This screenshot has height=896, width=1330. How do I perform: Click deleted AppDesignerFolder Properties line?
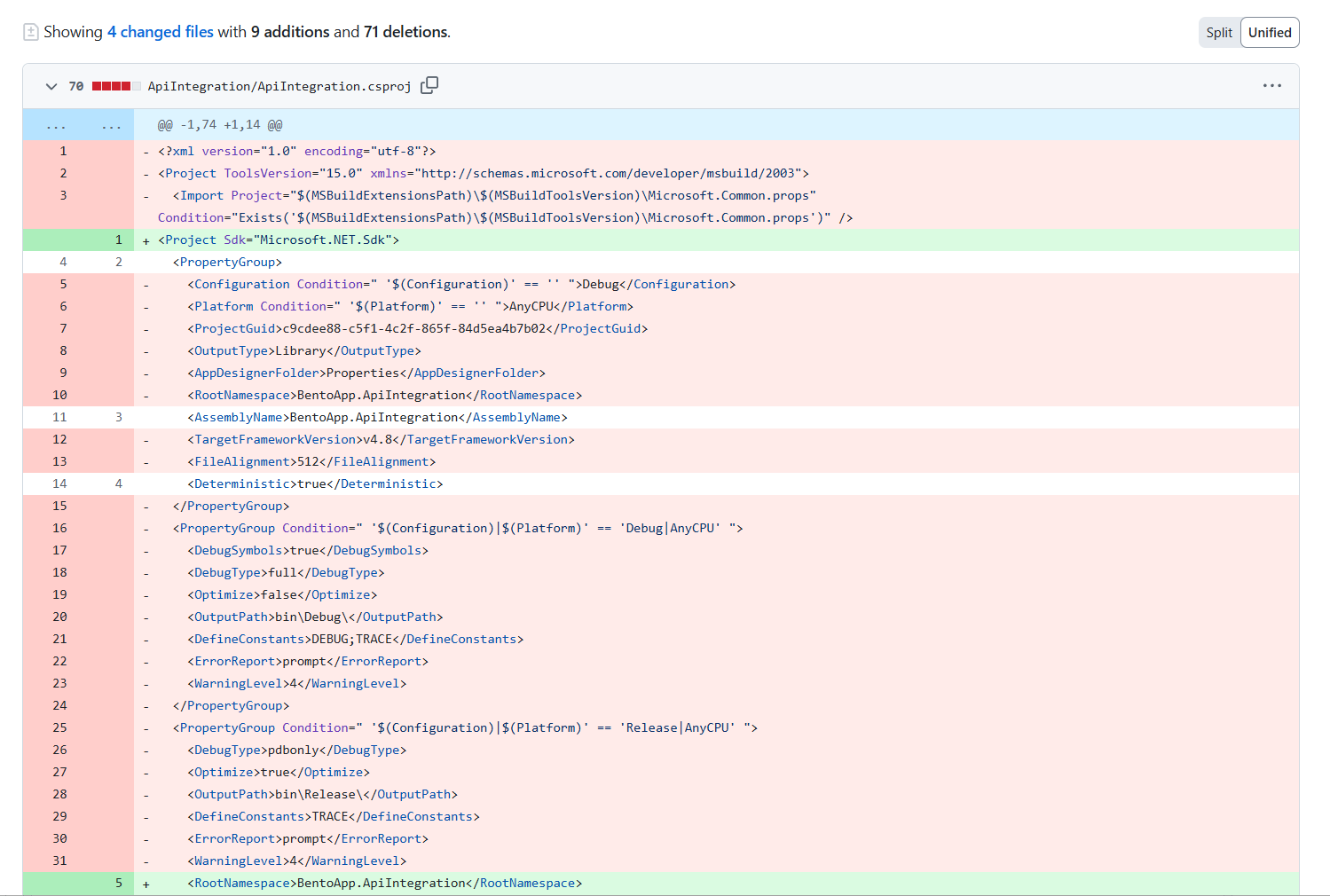(x=716, y=373)
